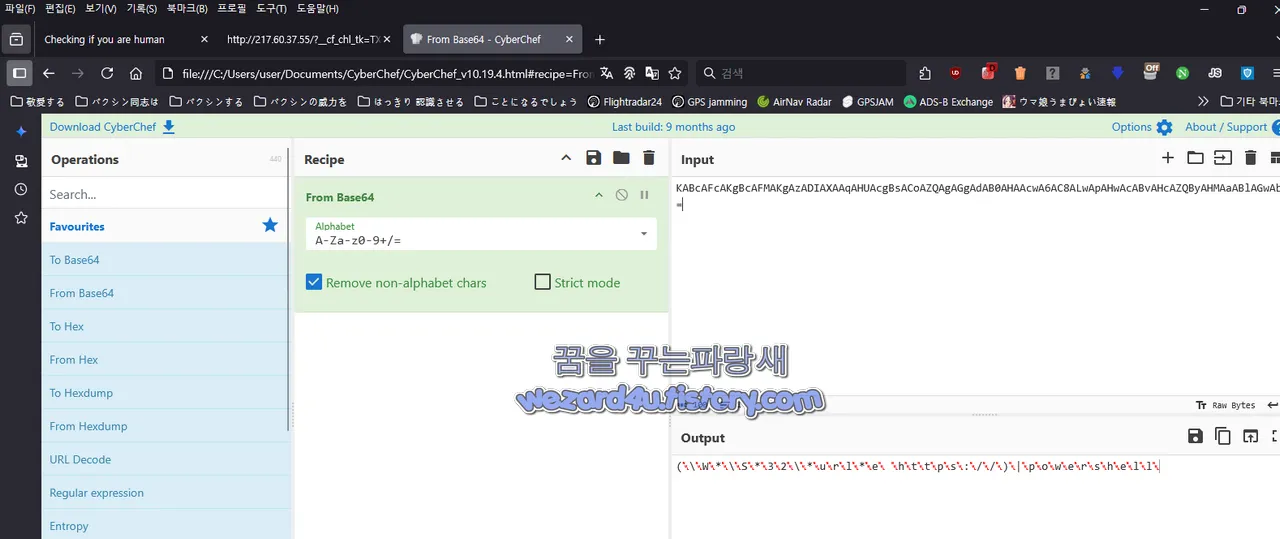Image resolution: width=1280 pixels, height=539 pixels.
Task: Open the Flightradar24 bookmark
Action: (x=625, y=101)
